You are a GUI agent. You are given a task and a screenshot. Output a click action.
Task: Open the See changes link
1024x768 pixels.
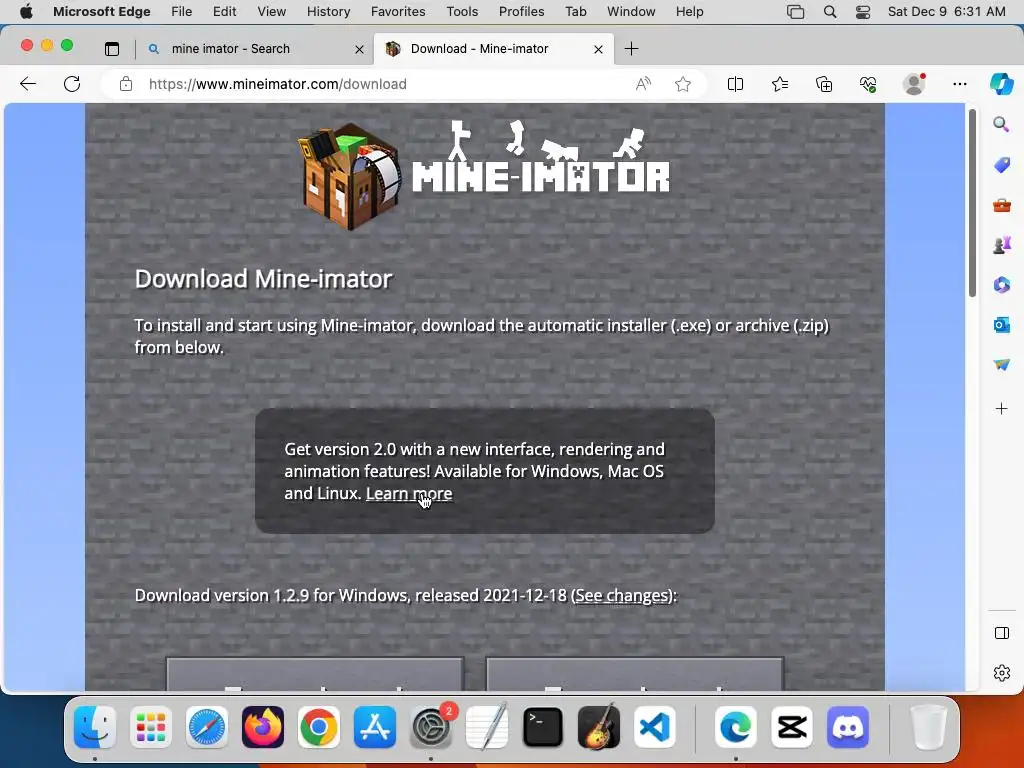click(624, 596)
